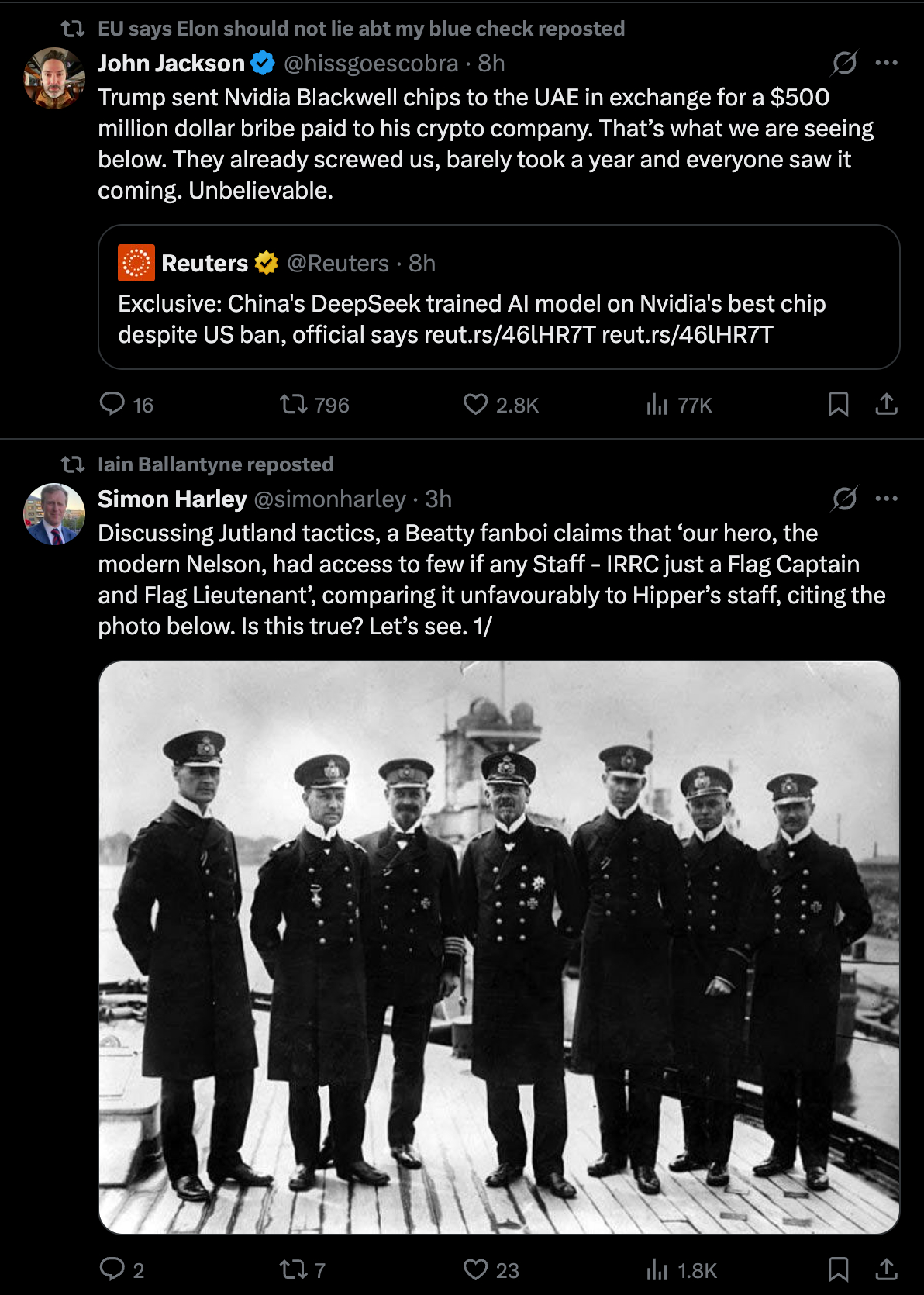Image resolution: width=924 pixels, height=1295 pixels.
Task: Open the 'Iain Ballantyne reposted' link
Action: click(215, 464)
